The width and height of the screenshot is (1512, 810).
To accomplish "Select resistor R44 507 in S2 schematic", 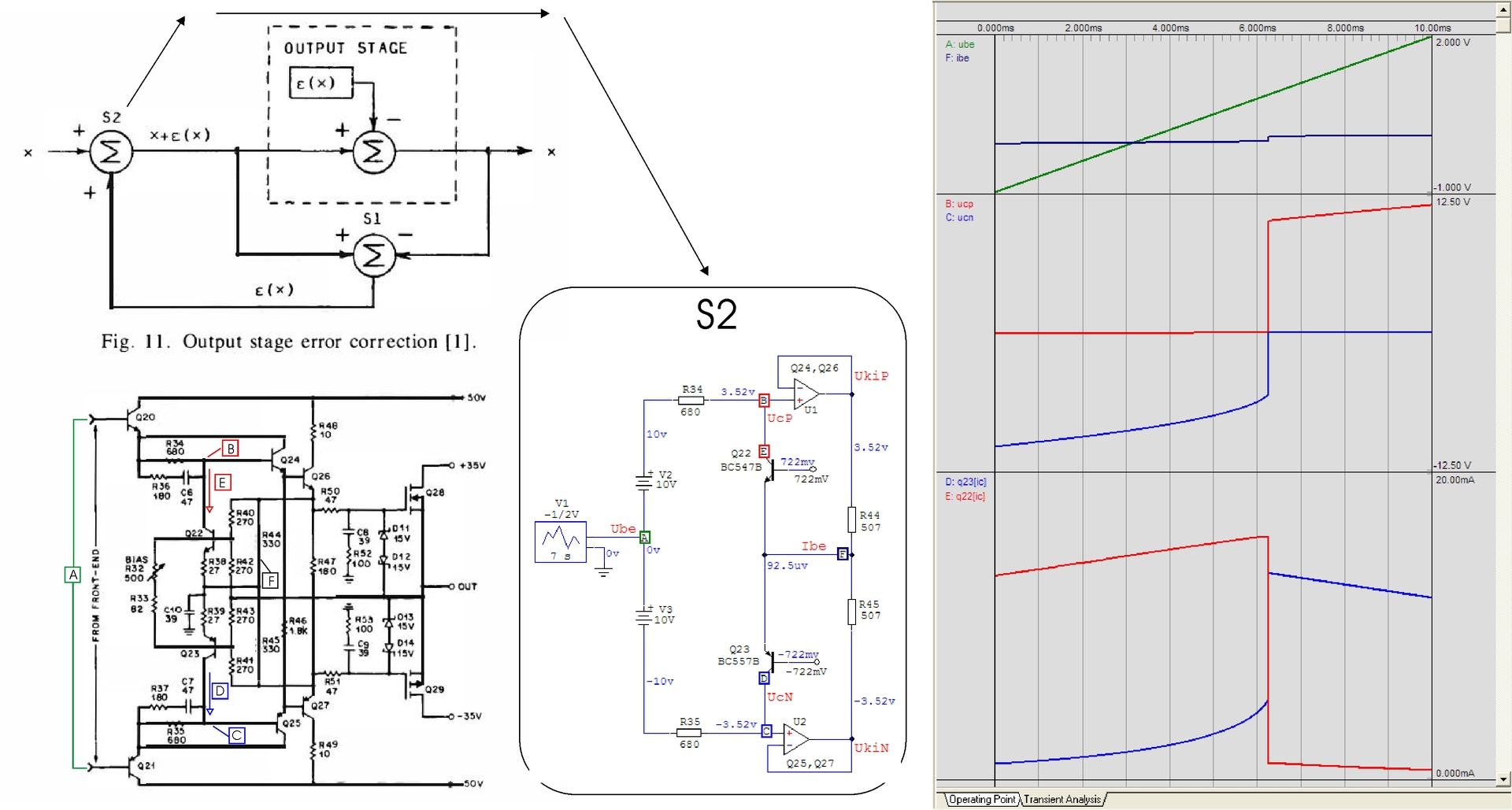I will click(x=852, y=520).
